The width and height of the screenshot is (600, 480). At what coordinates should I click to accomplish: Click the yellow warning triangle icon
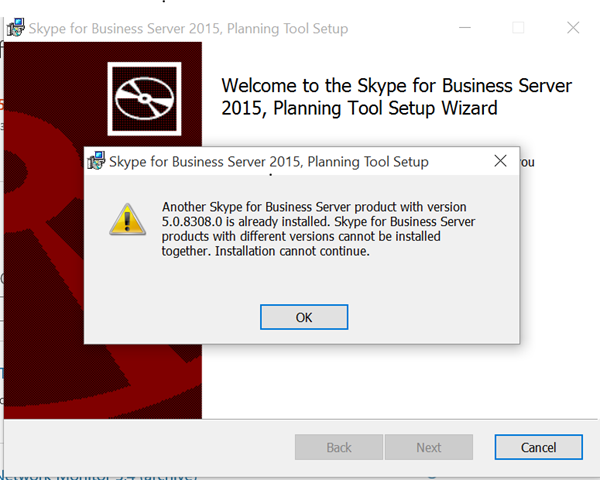[x=127, y=220]
